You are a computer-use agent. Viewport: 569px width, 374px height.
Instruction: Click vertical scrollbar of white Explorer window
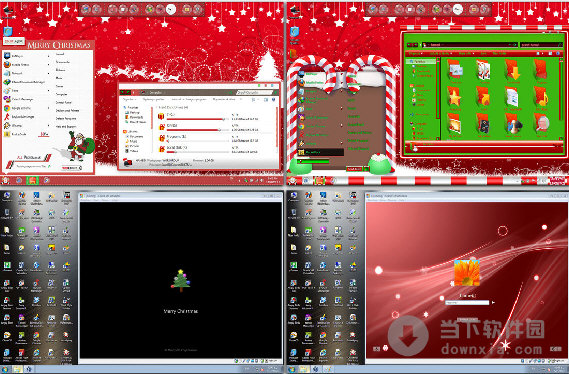(277, 127)
